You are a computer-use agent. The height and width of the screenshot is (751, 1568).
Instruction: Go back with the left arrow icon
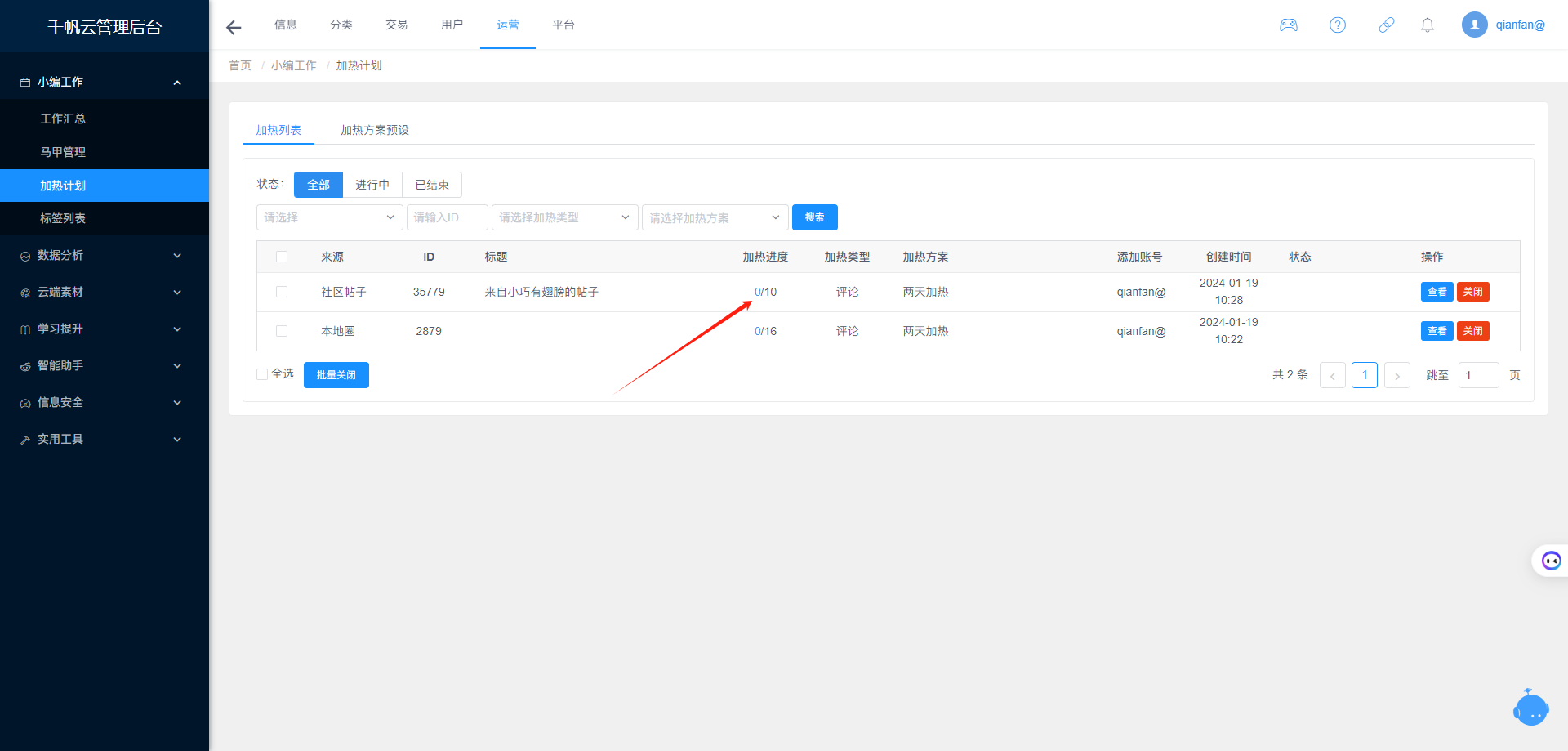point(234,27)
